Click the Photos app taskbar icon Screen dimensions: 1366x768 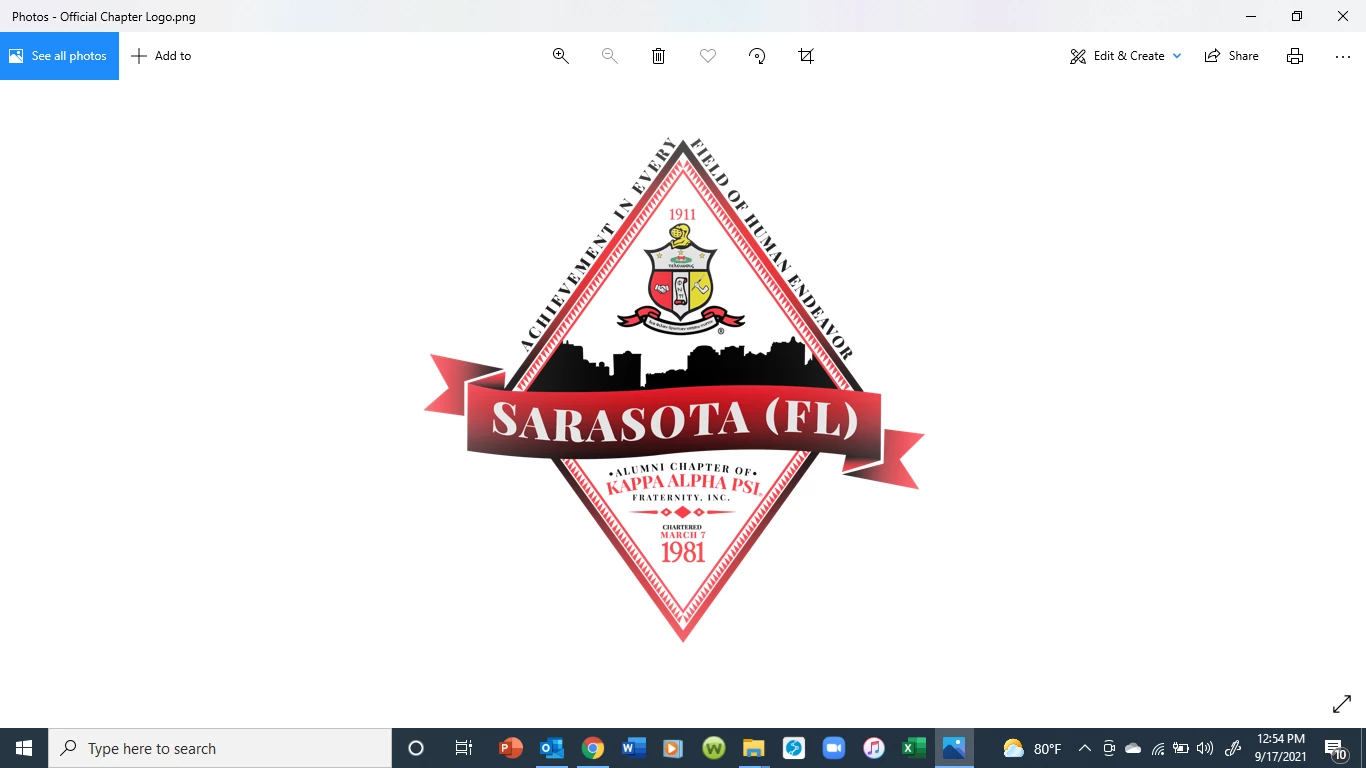pyautogui.click(x=954, y=748)
